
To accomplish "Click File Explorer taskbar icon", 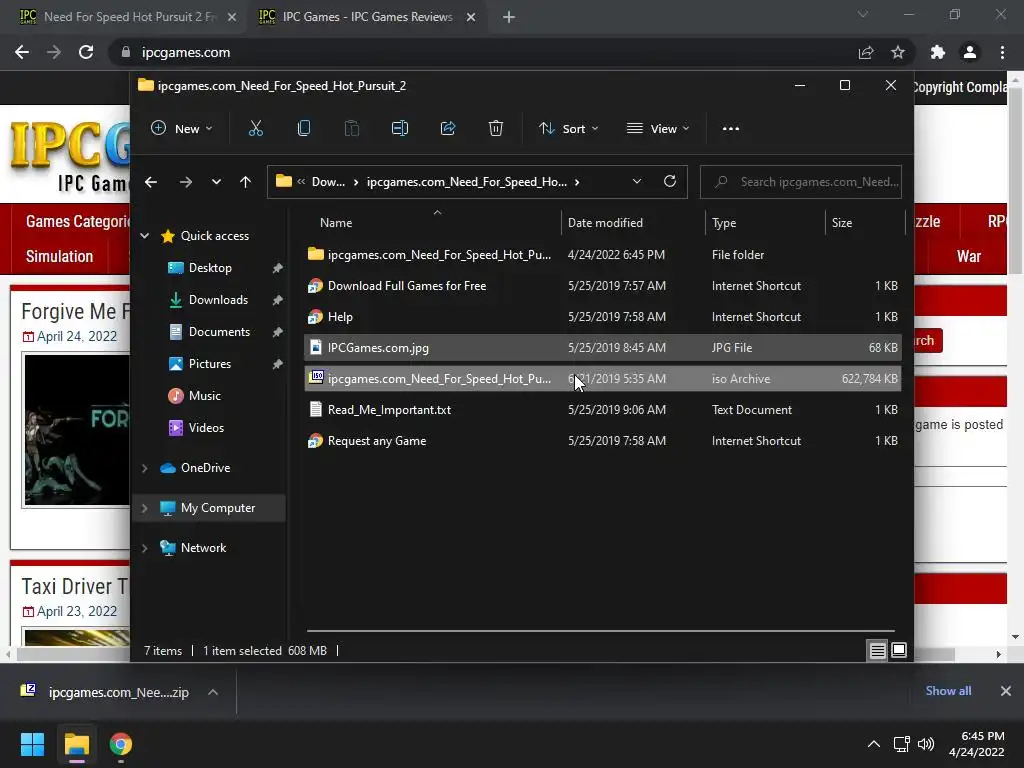I will coord(76,744).
